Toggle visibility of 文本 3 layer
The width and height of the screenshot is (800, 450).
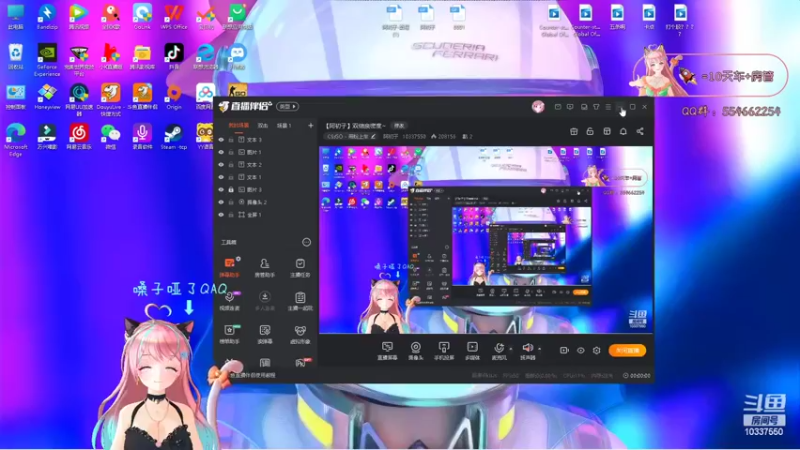(221, 140)
